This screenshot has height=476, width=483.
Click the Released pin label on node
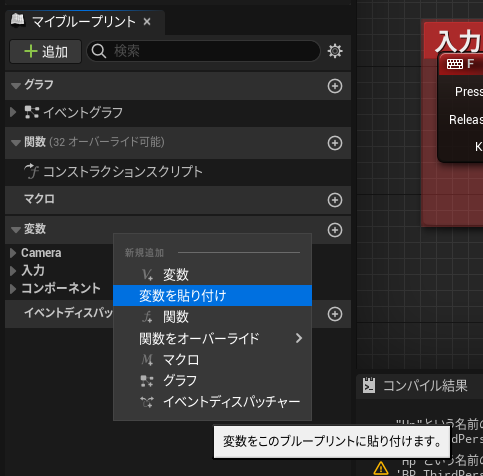click(466, 119)
